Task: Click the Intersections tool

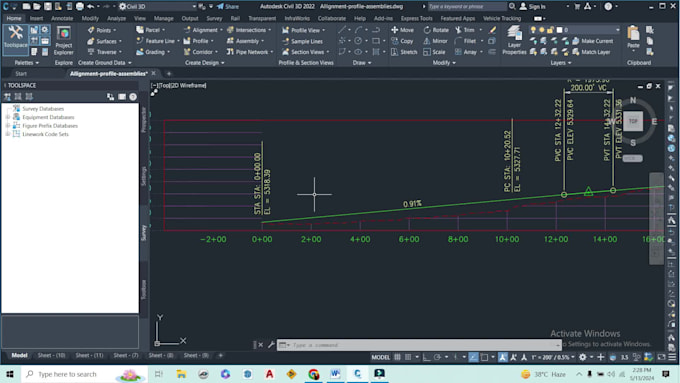Action: (248, 30)
